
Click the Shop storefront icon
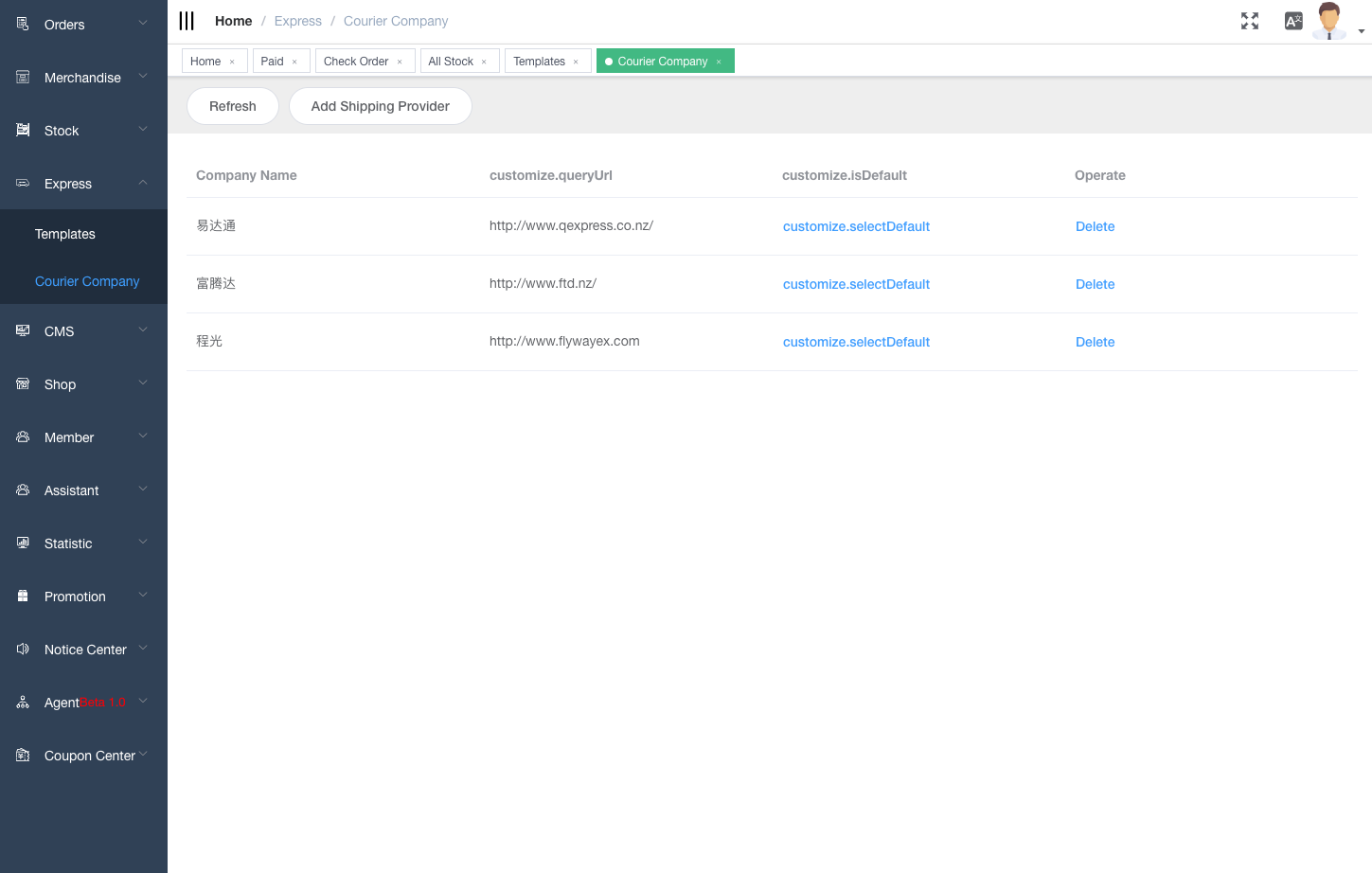pos(21,383)
